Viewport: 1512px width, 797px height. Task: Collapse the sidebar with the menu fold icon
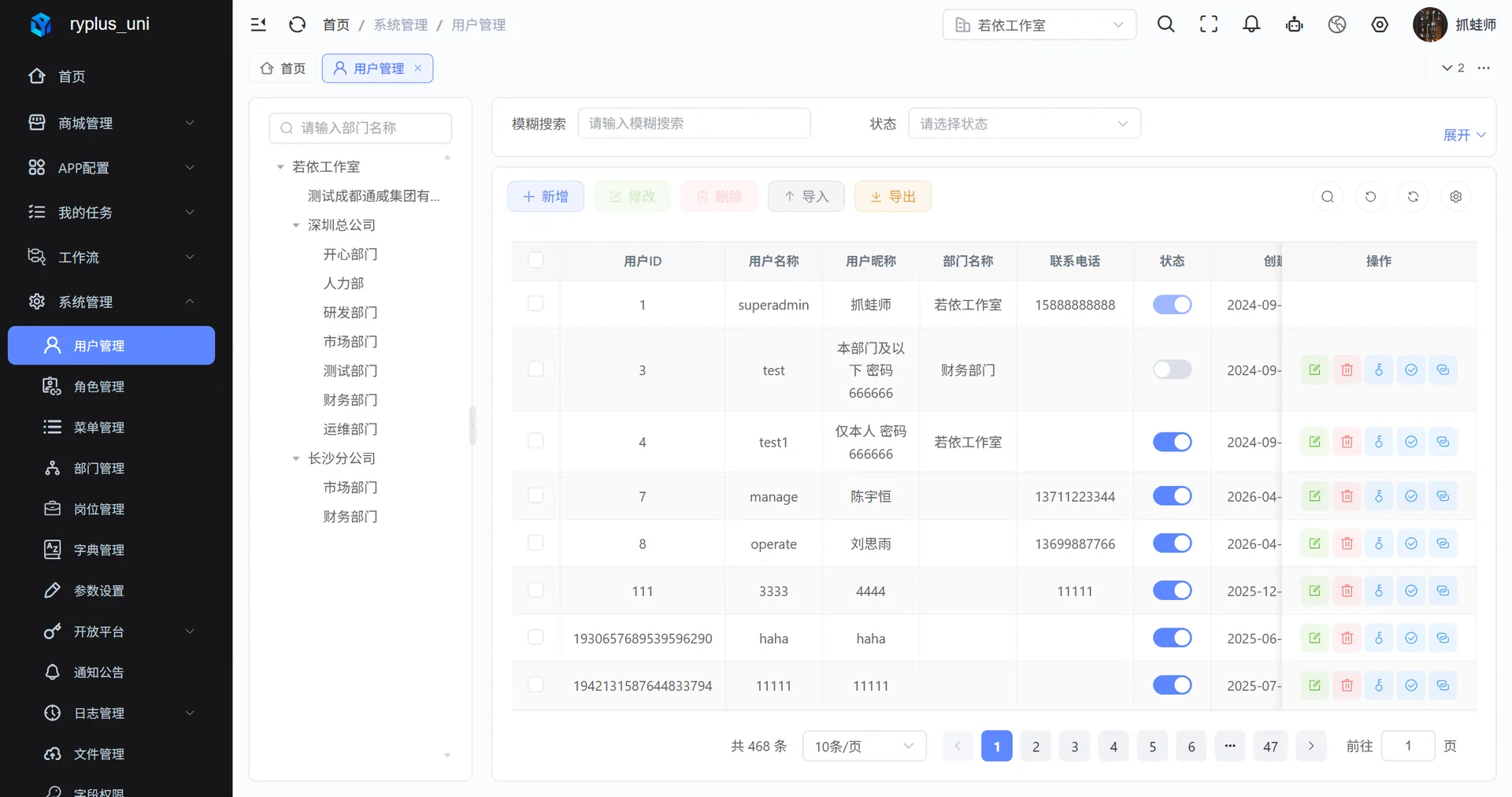pos(258,24)
